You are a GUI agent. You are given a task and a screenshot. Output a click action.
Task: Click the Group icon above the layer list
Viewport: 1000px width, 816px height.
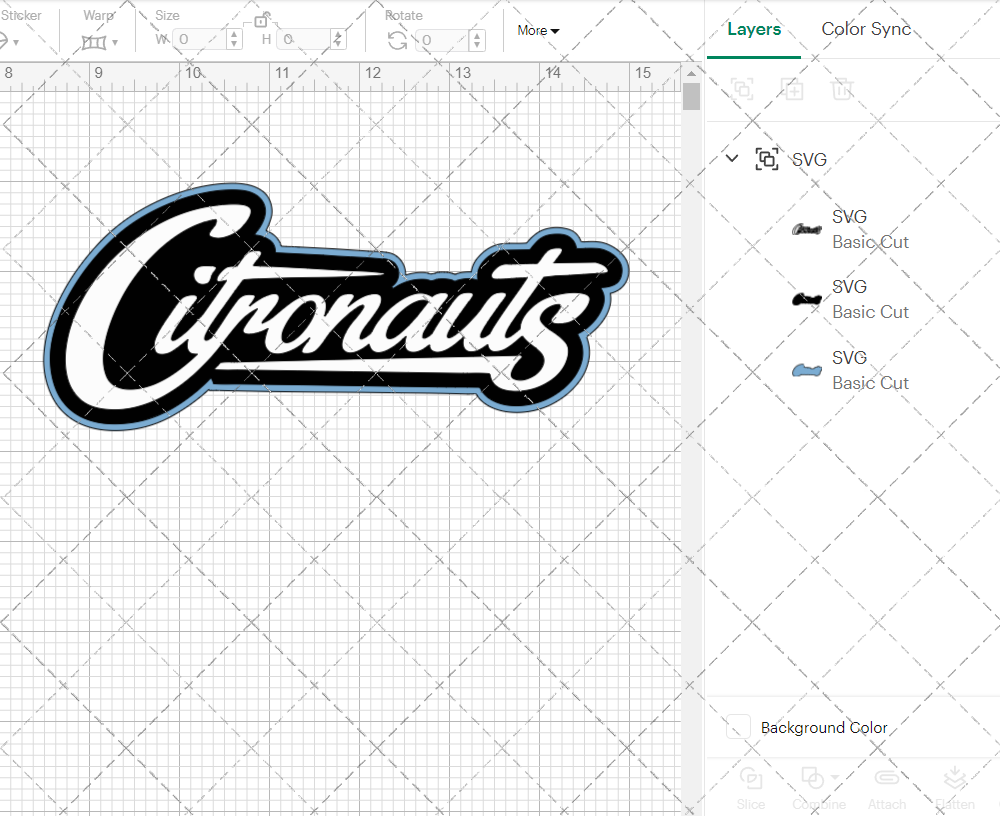click(x=742, y=89)
